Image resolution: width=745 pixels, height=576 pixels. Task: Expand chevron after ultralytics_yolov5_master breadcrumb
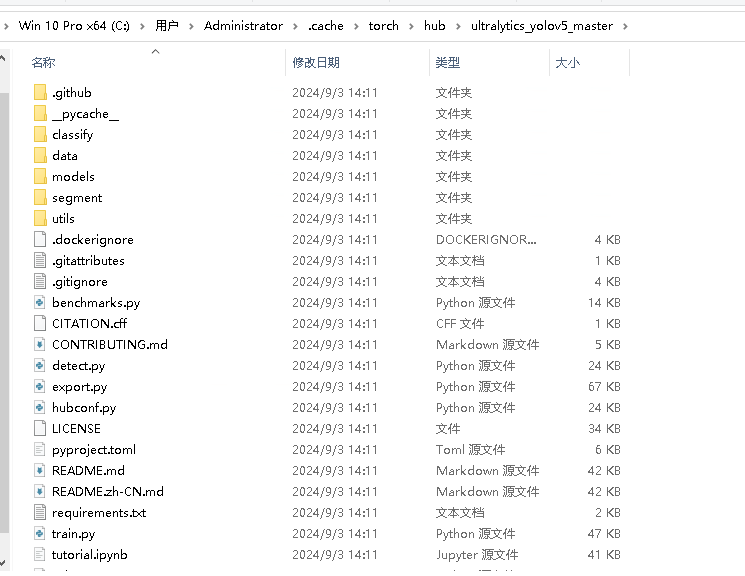(x=625, y=26)
